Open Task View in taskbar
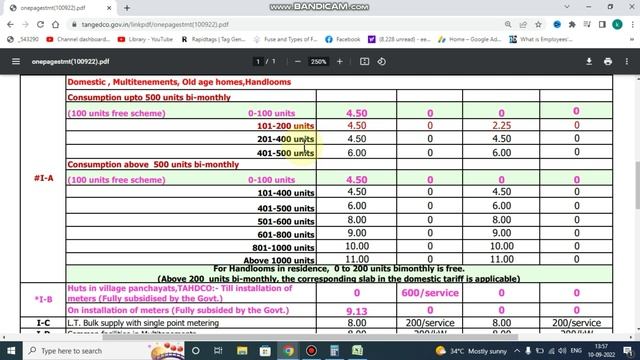640x360 pixels. coord(218,351)
